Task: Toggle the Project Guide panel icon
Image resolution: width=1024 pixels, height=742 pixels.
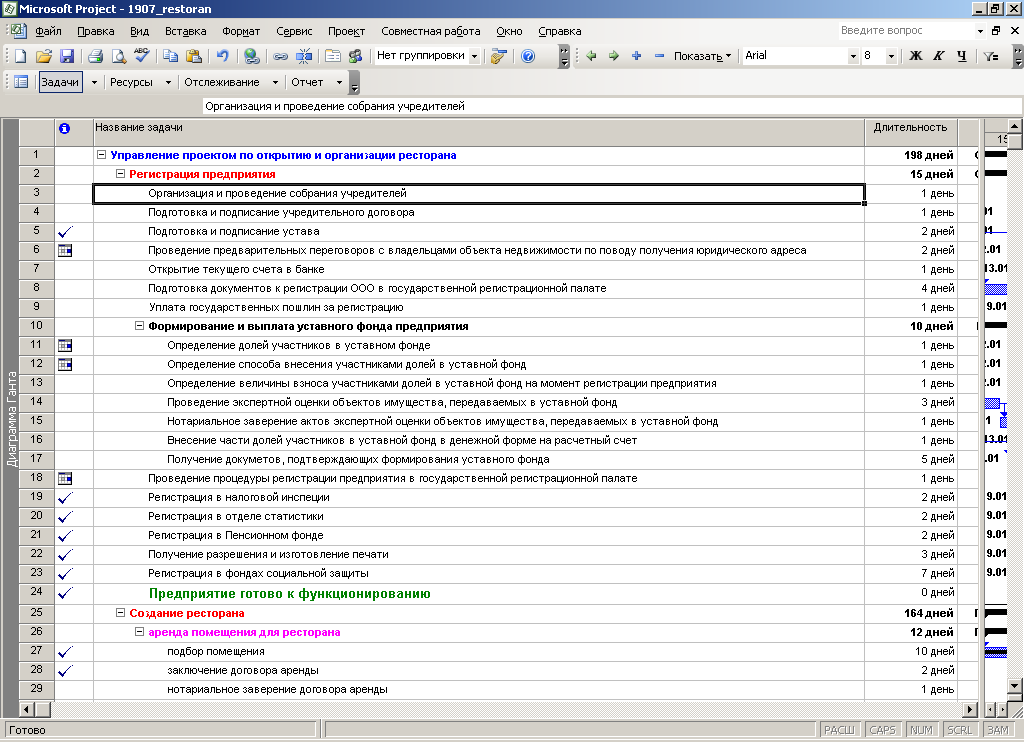Action: (21, 82)
